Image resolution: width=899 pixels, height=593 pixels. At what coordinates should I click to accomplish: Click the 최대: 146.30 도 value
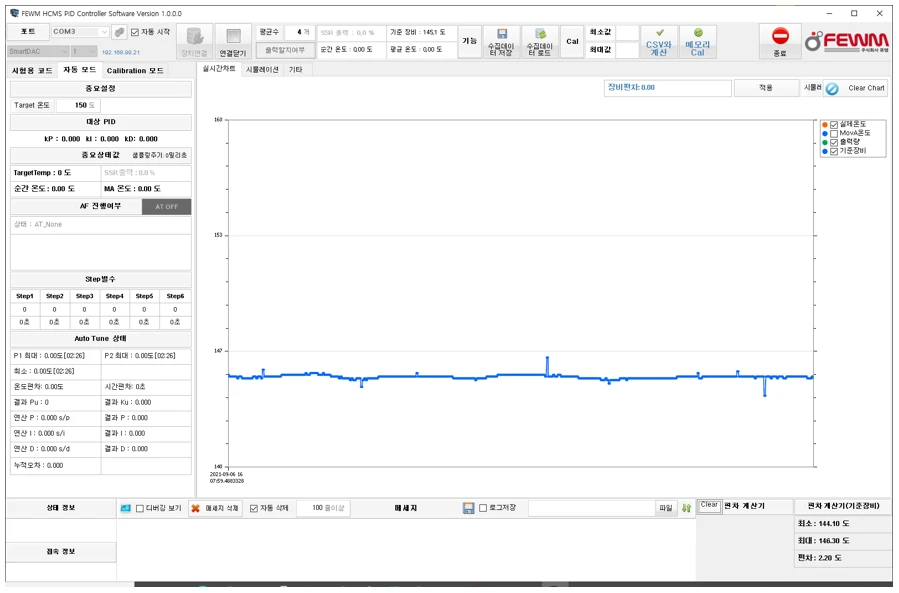[823, 541]
